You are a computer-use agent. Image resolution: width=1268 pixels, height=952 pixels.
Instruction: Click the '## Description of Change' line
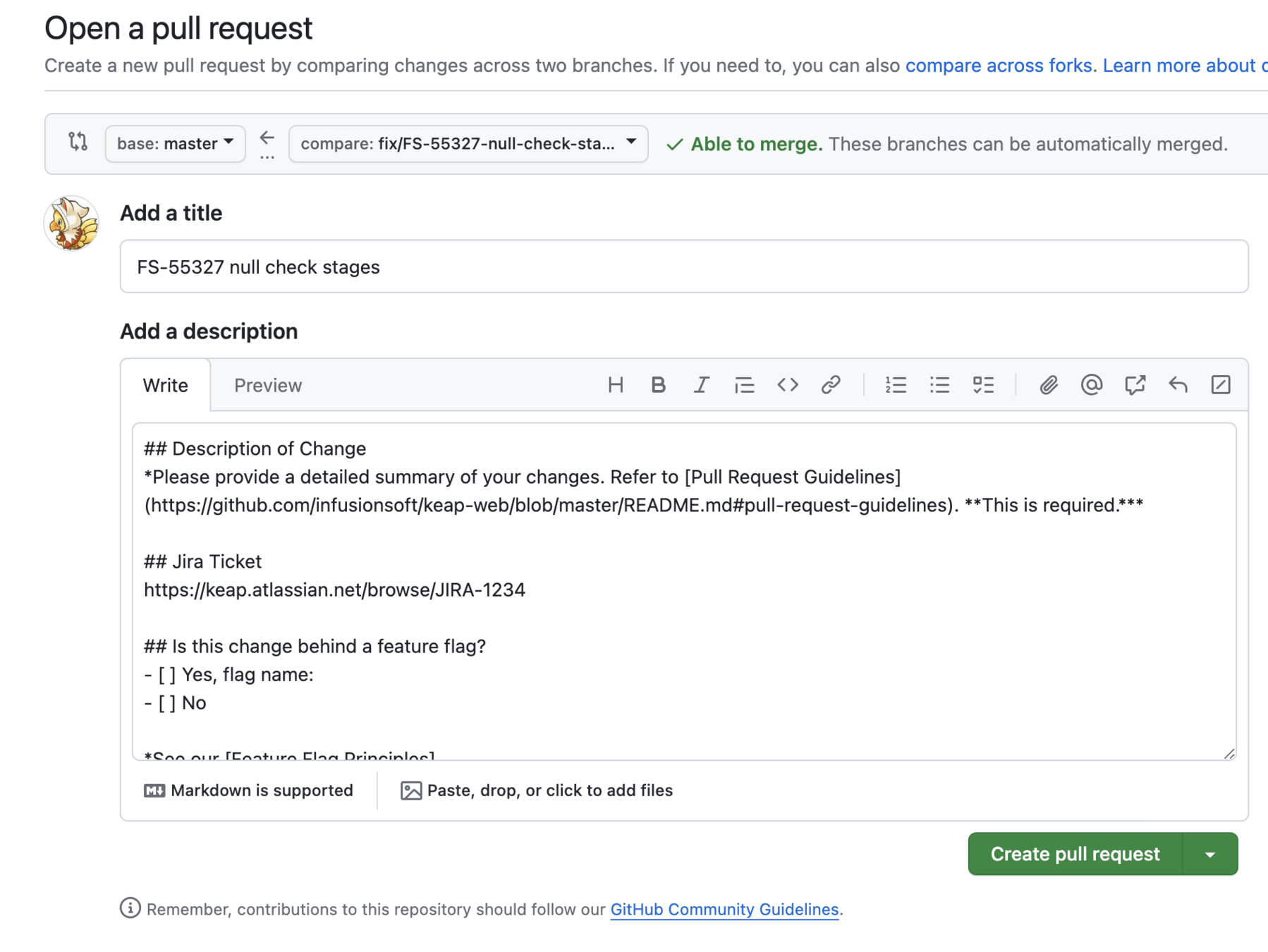pos(255,449)
